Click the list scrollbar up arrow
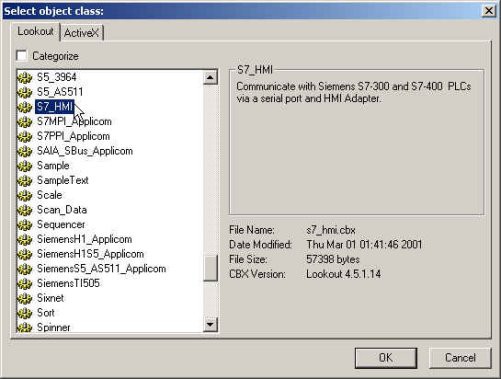 pos(210,77)
